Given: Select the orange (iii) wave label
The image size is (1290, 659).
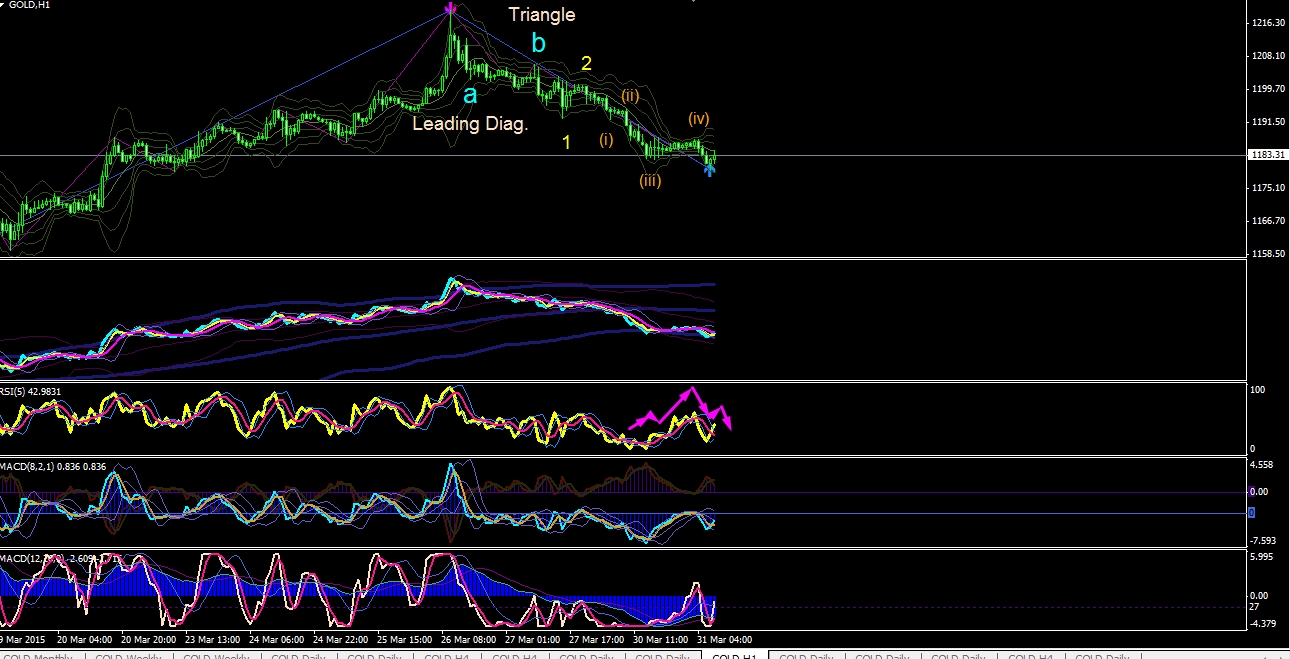Looking at the screenshot, I should [x=651, y=181].
